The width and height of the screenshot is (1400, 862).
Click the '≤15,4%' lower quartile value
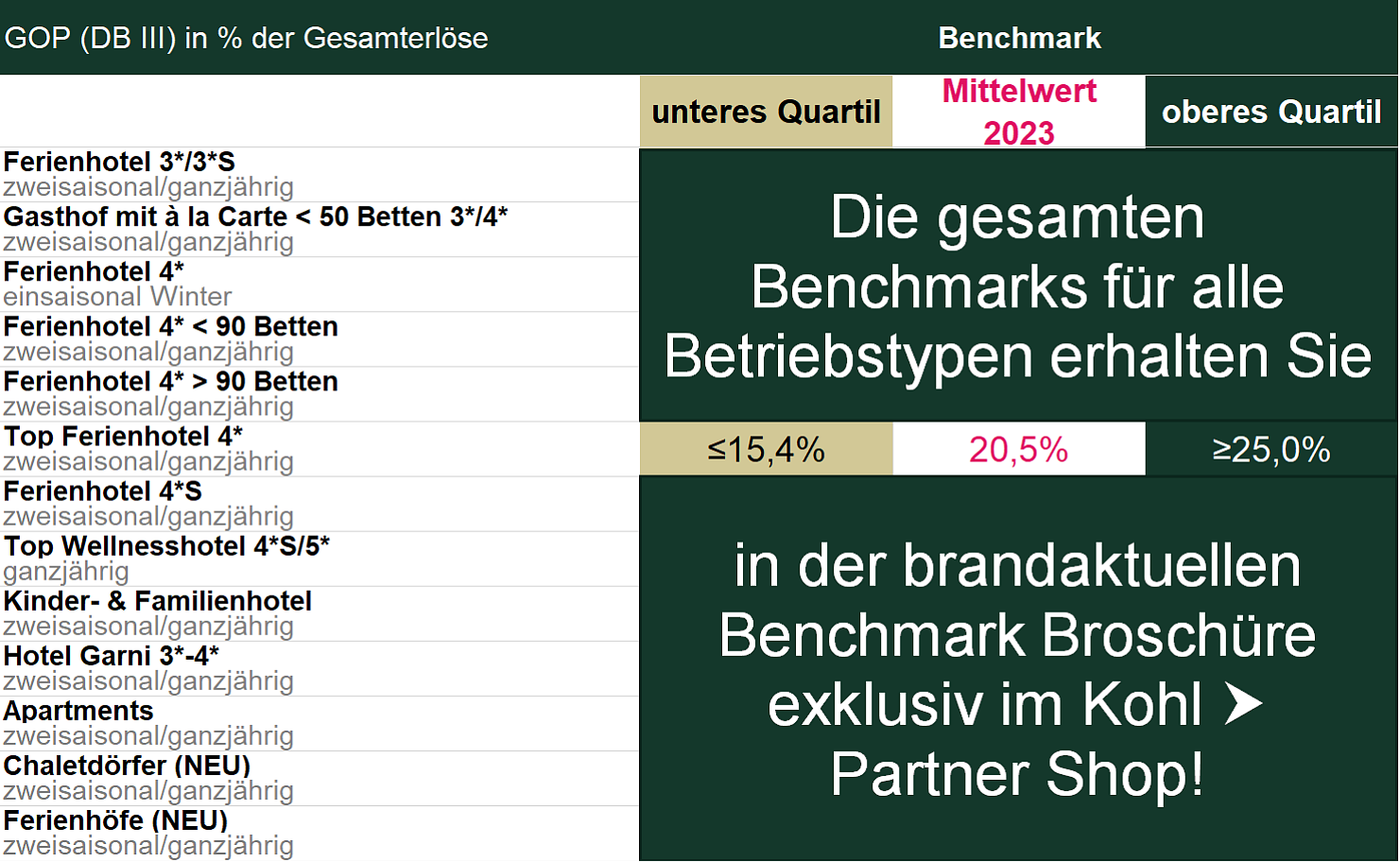click(766, 449)
